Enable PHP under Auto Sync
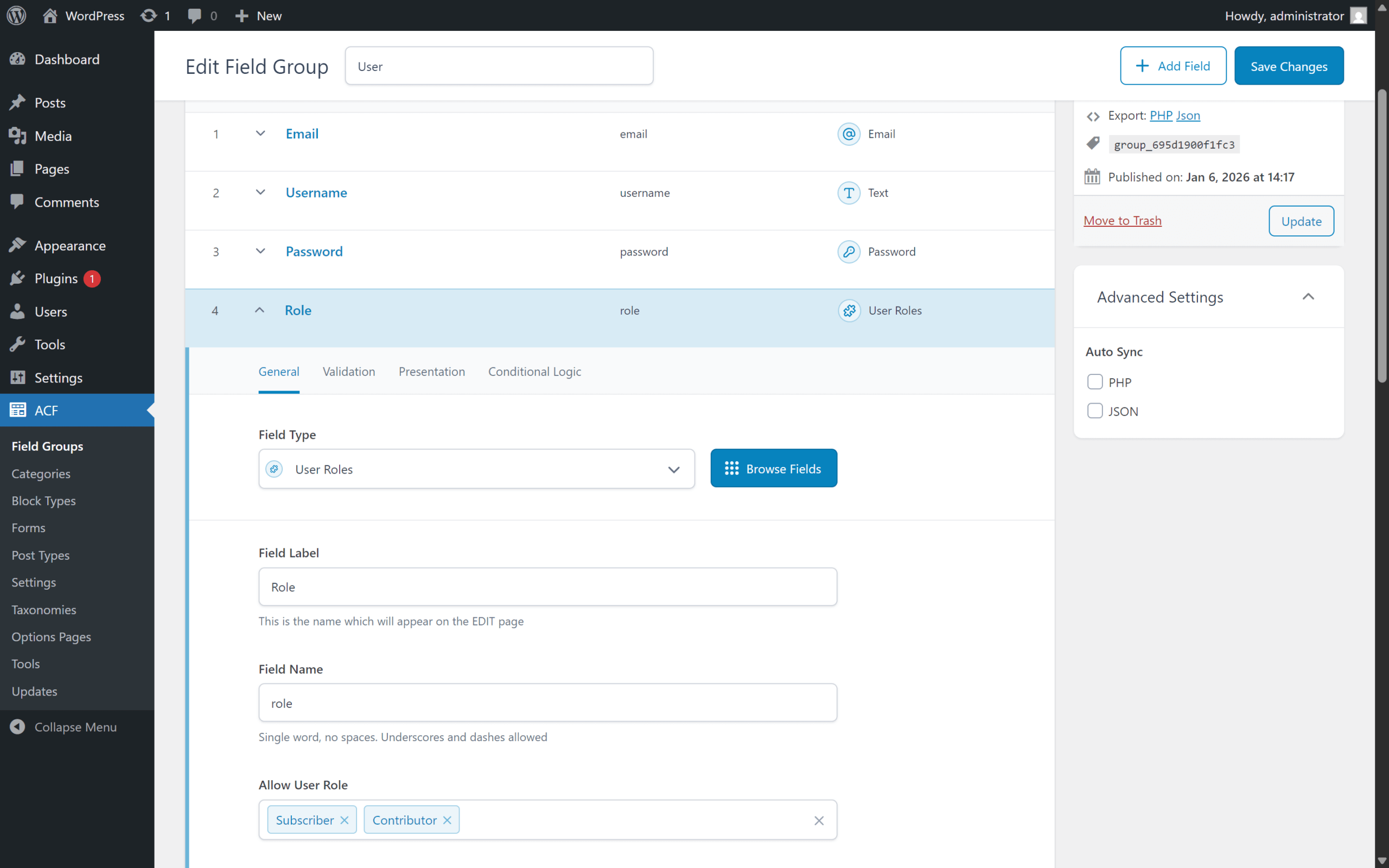1389x868 pixels. (x=1095, y=381)
